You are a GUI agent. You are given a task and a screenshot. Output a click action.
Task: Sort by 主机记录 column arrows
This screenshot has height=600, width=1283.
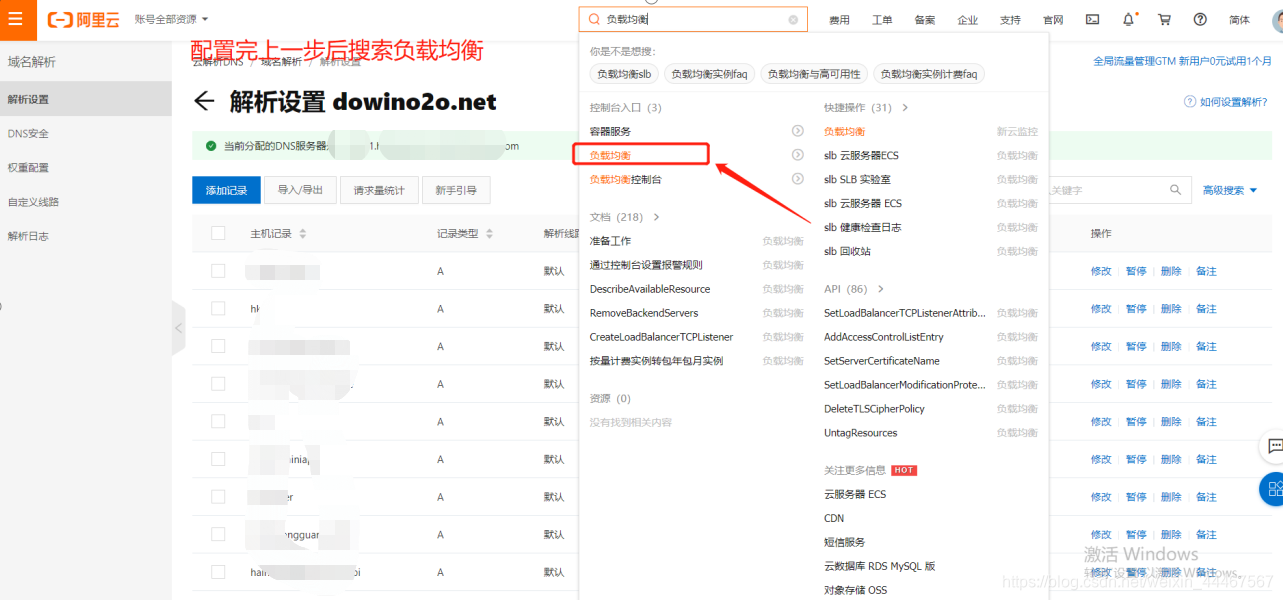pyautogui.click(x=303, y=233)
